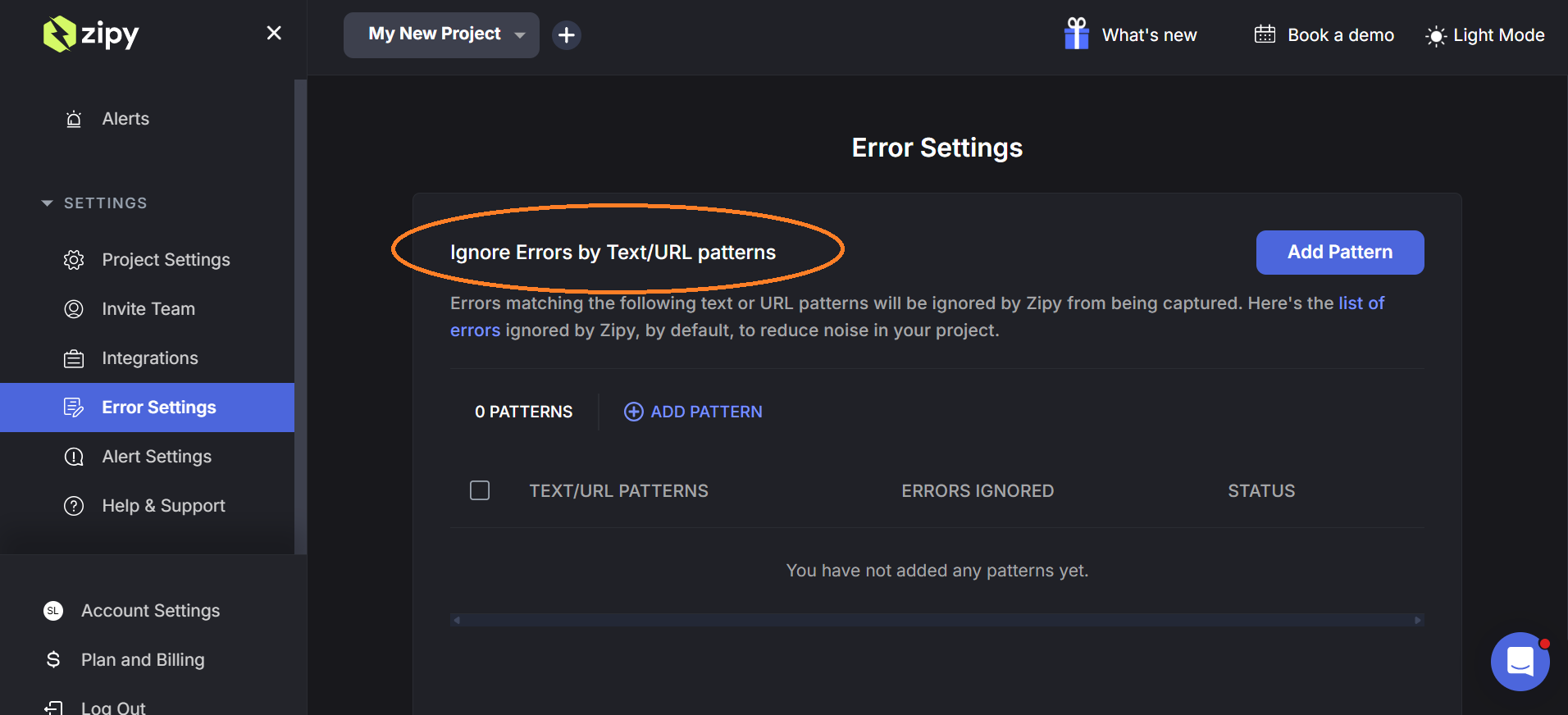Click the Alerts siren icon
Image resolution: width=1568 pixels, height=715 pixels.
(x=74, y=119)
